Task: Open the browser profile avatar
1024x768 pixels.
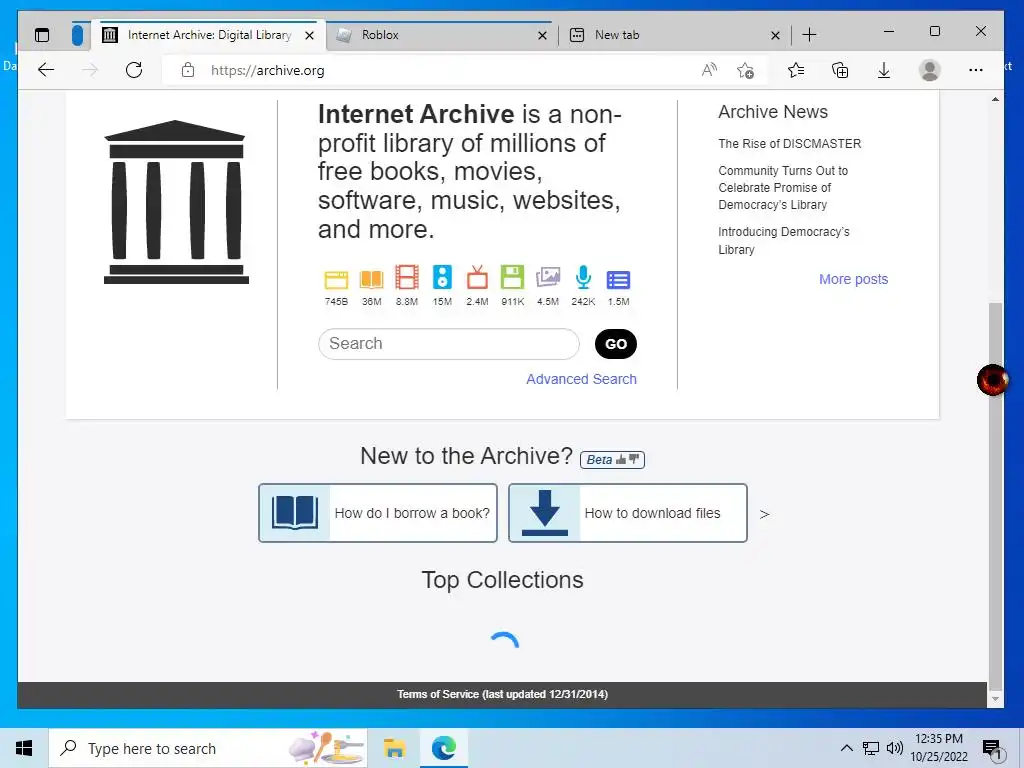Action: 929,70
